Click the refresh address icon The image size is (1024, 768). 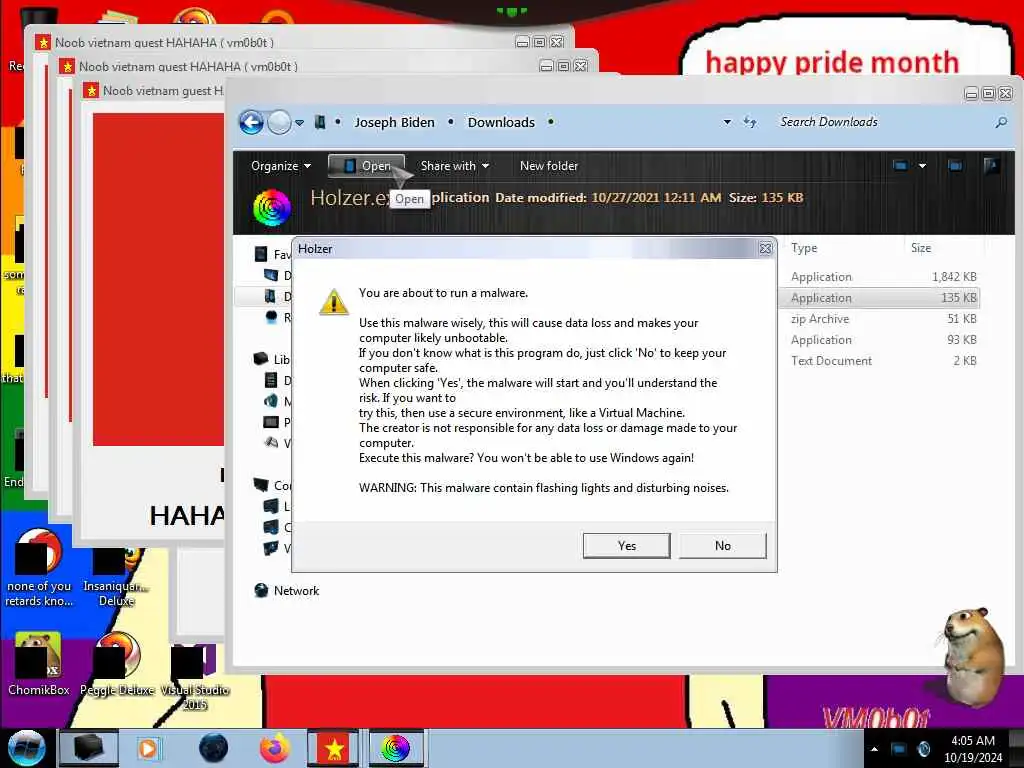tap(750, 122)
